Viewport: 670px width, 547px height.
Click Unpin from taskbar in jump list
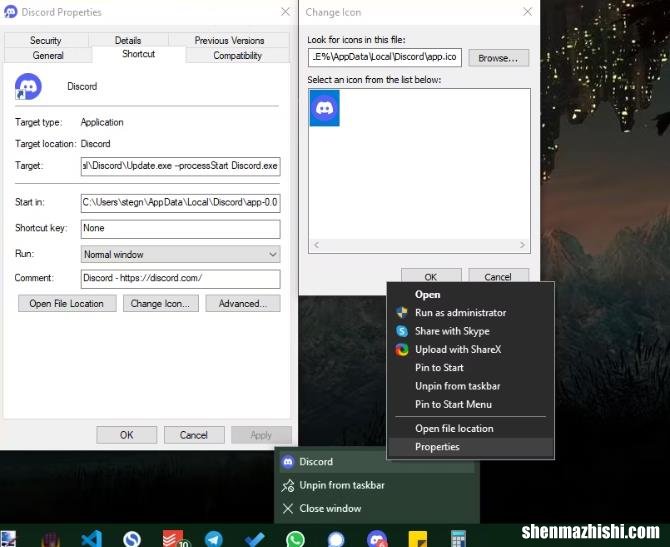(377, 485)
